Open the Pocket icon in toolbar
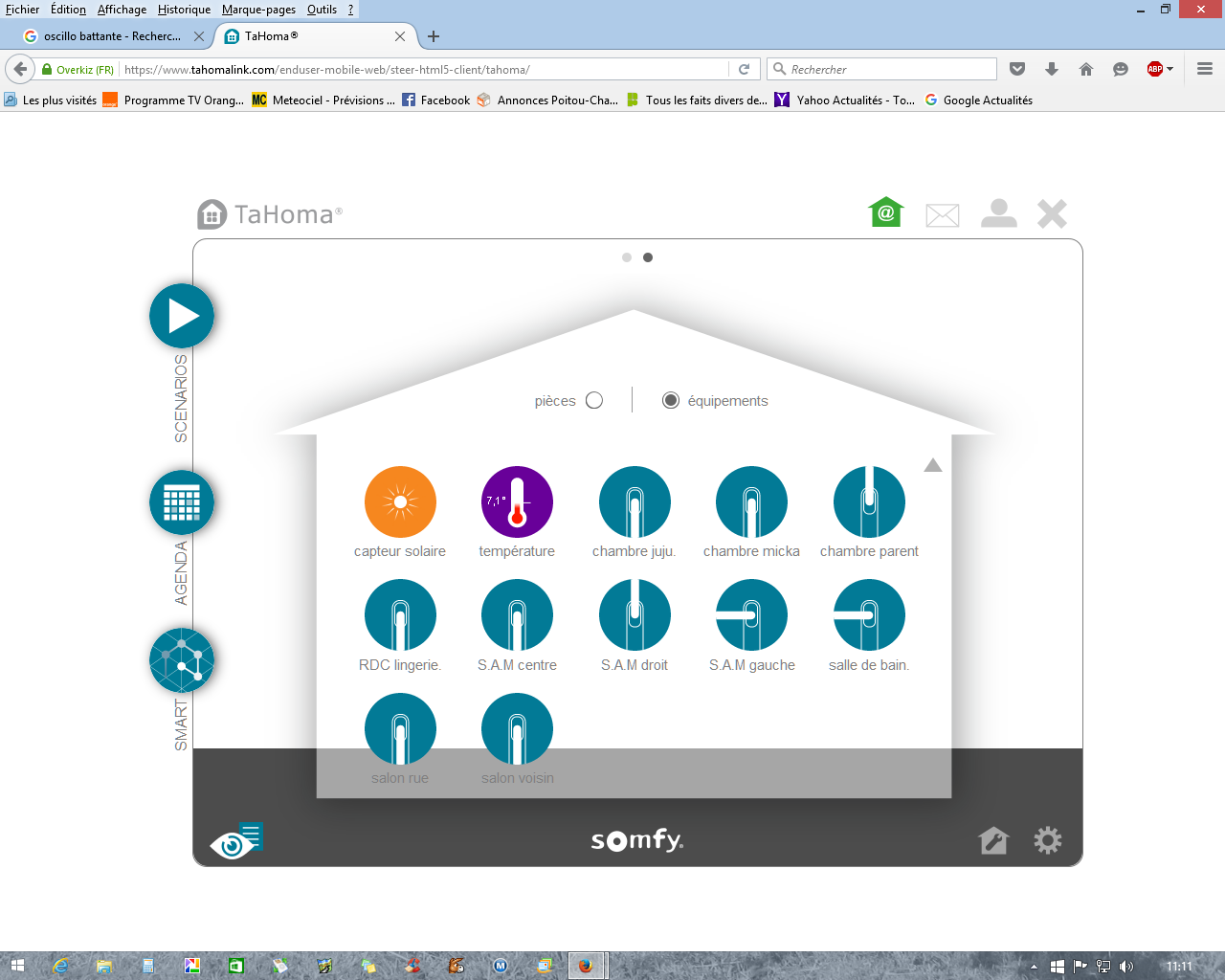Screen dimensions: 1225x980 1017,69
